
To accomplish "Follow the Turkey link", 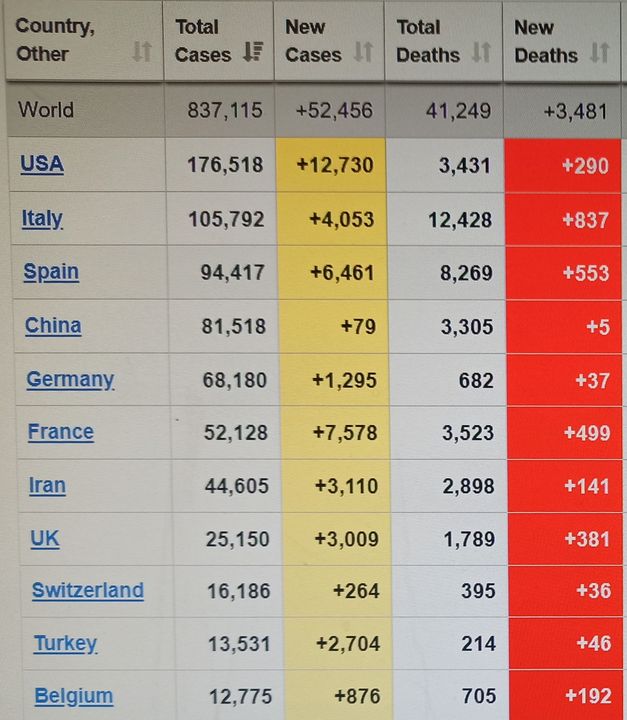I will (x=65, y=644).
